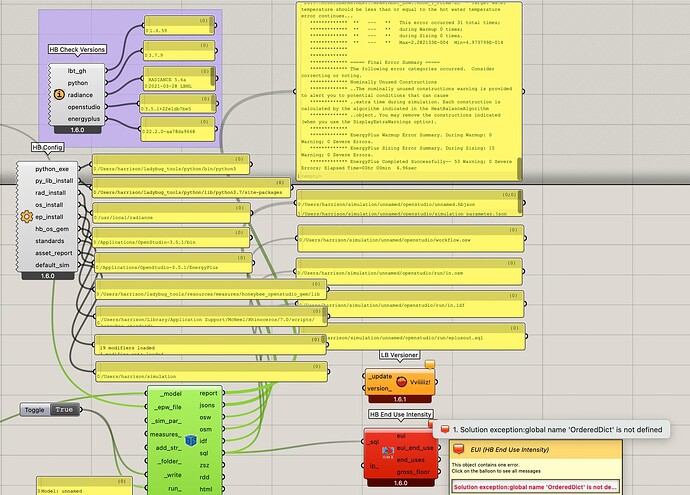Click the OrderedDict error message in the EUI panel
690x495 pixels.
point(536,487)
